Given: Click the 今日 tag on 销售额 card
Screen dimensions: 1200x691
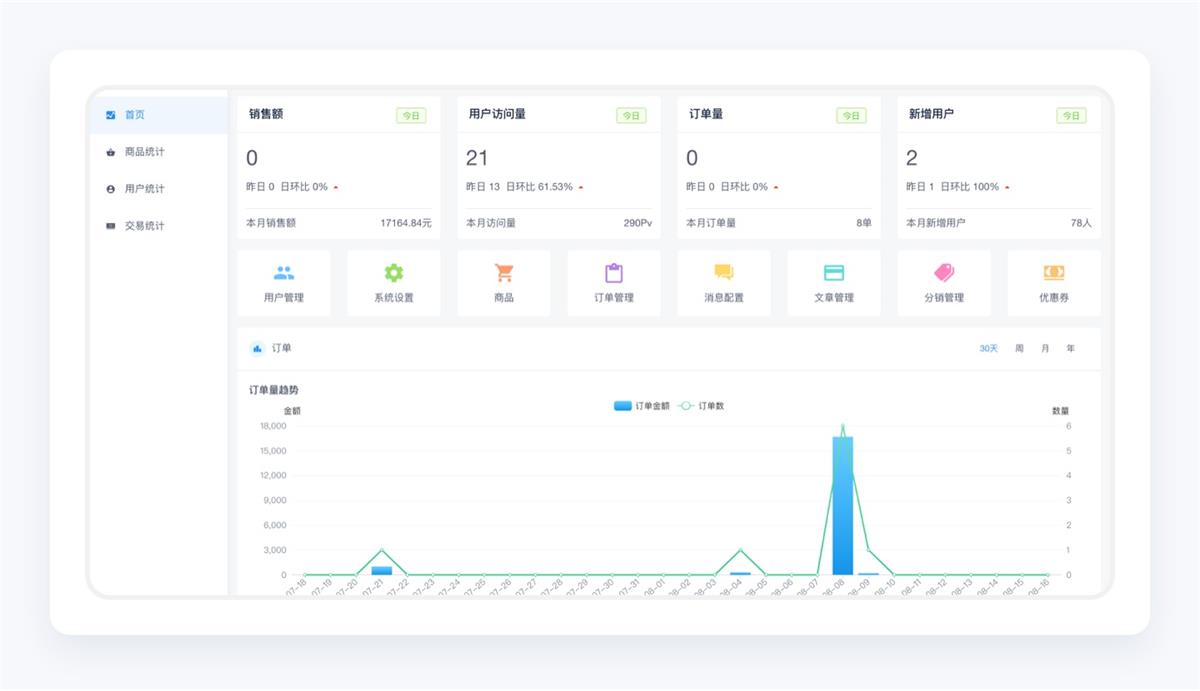Looking at the screenshot, I should [x=411, y=116].
